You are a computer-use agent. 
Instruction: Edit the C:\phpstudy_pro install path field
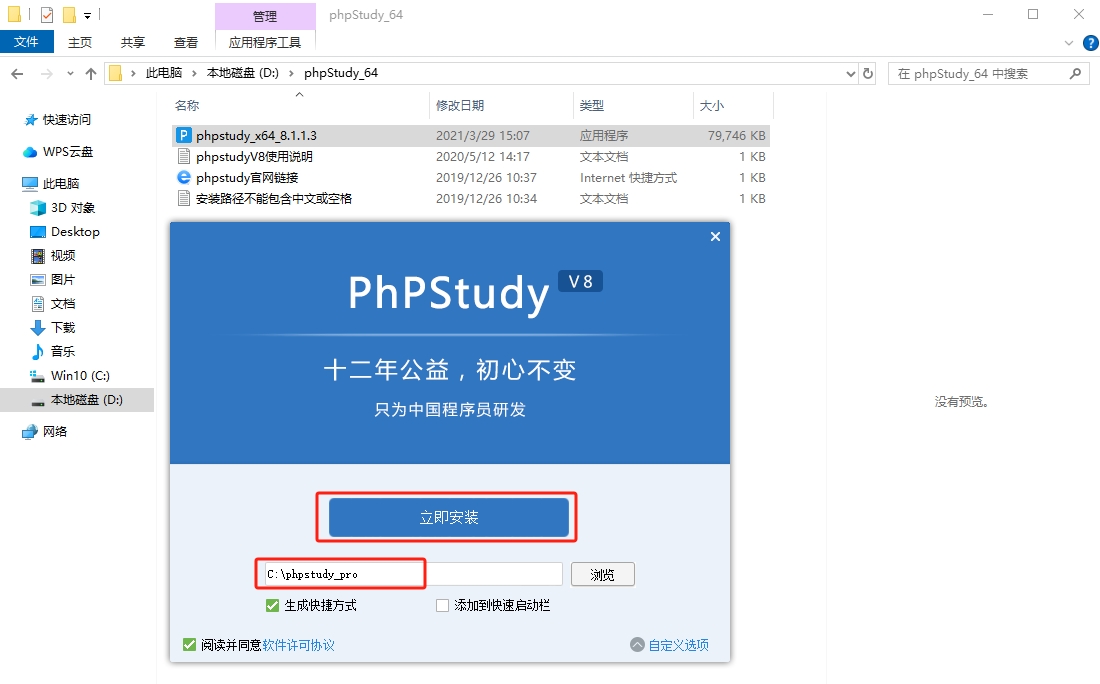pyautogui.click(x=414, y=574)
